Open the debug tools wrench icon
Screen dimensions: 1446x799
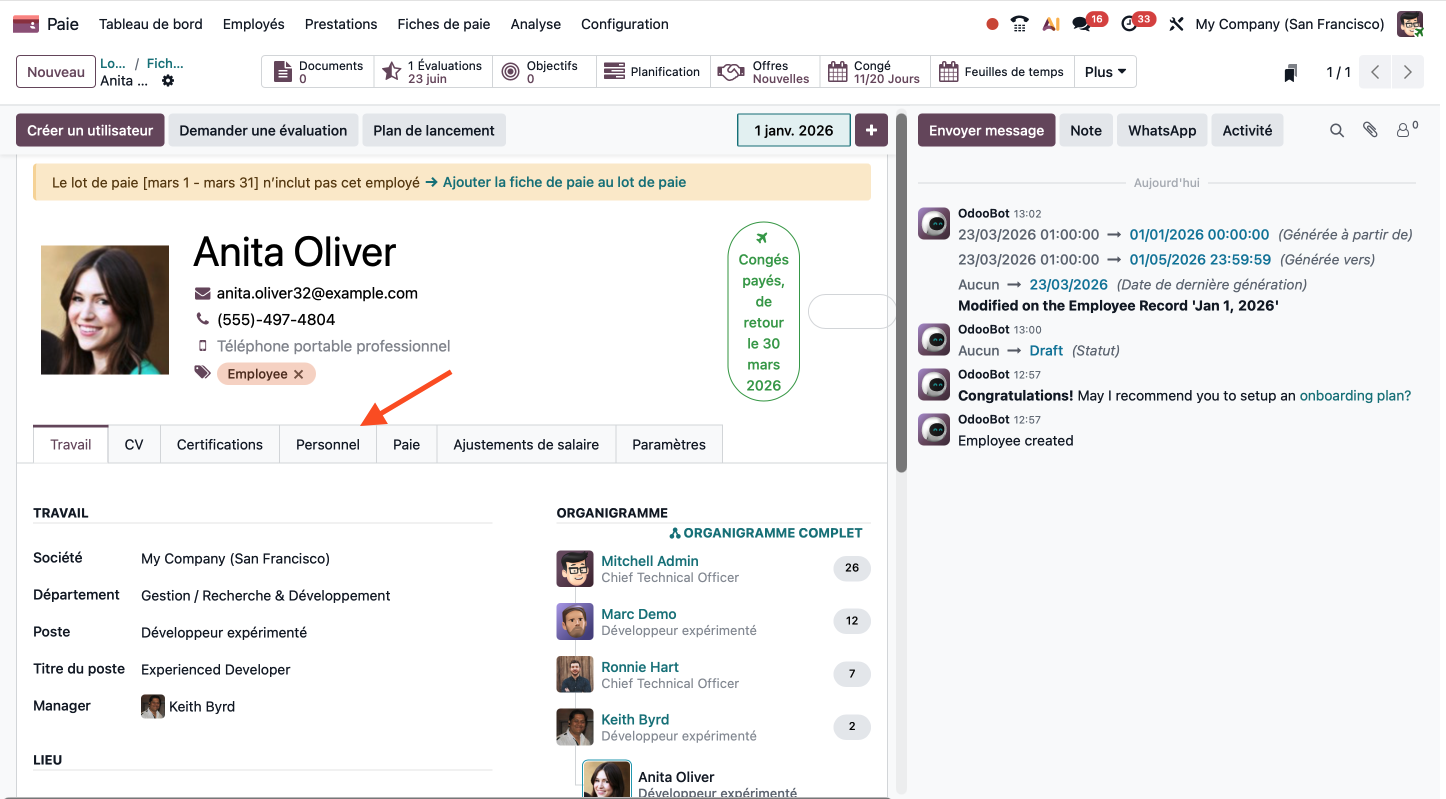tap(1176, 24)
